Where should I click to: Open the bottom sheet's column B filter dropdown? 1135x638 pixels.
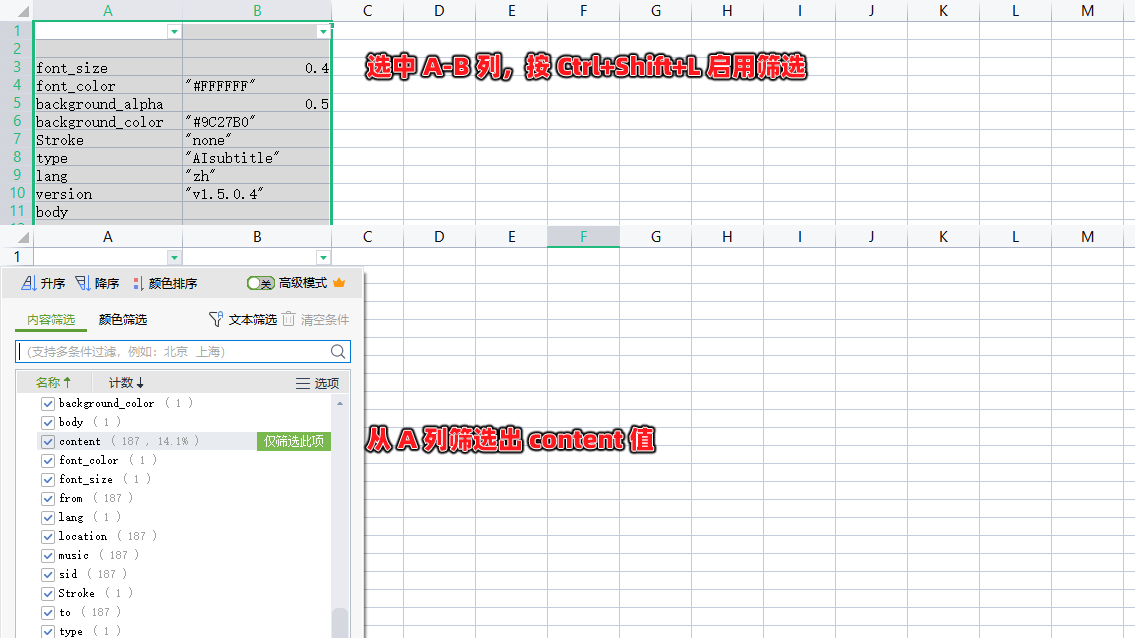point(322,258)
